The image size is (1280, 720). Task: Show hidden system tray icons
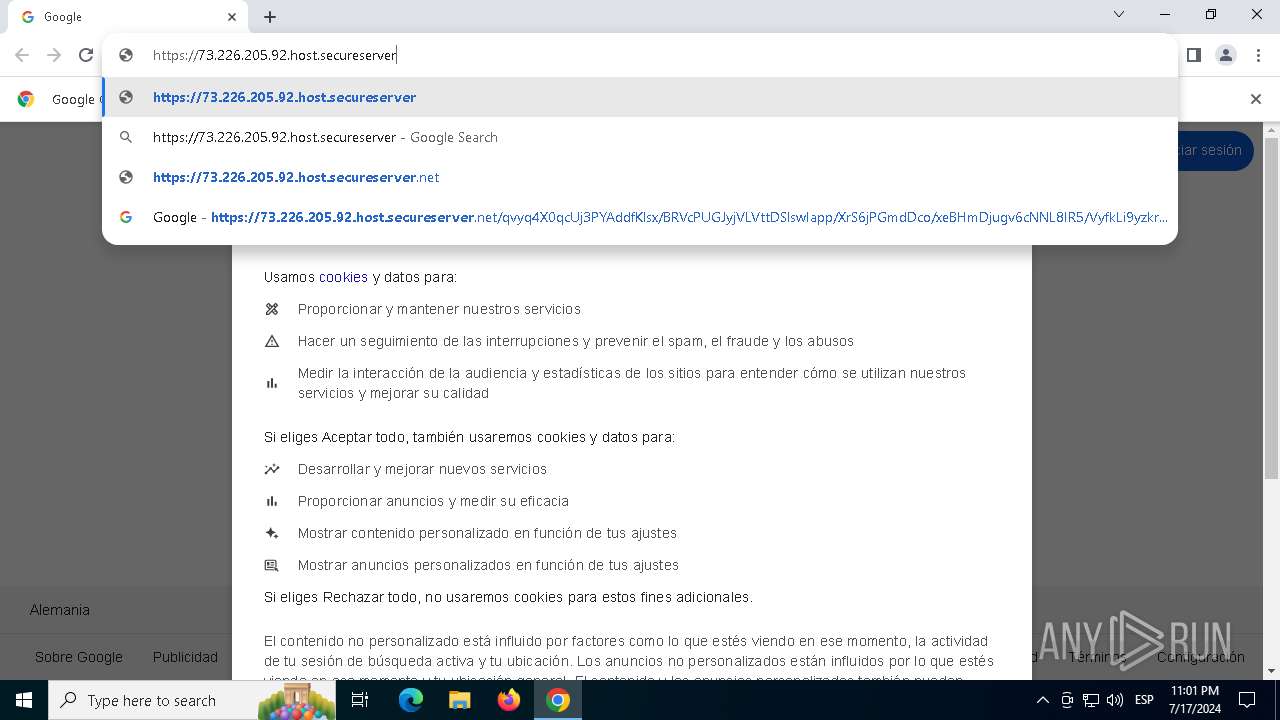tap(1042, 700)
